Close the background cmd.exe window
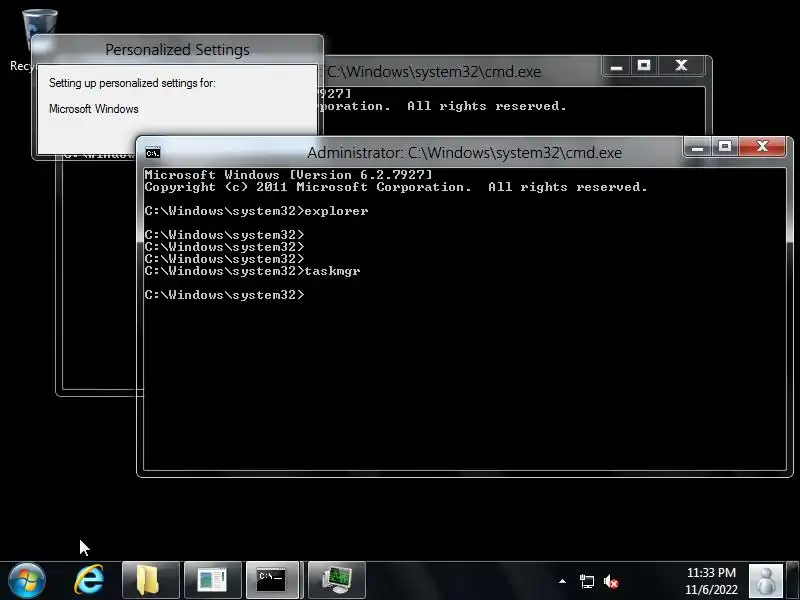 (681, 66)
